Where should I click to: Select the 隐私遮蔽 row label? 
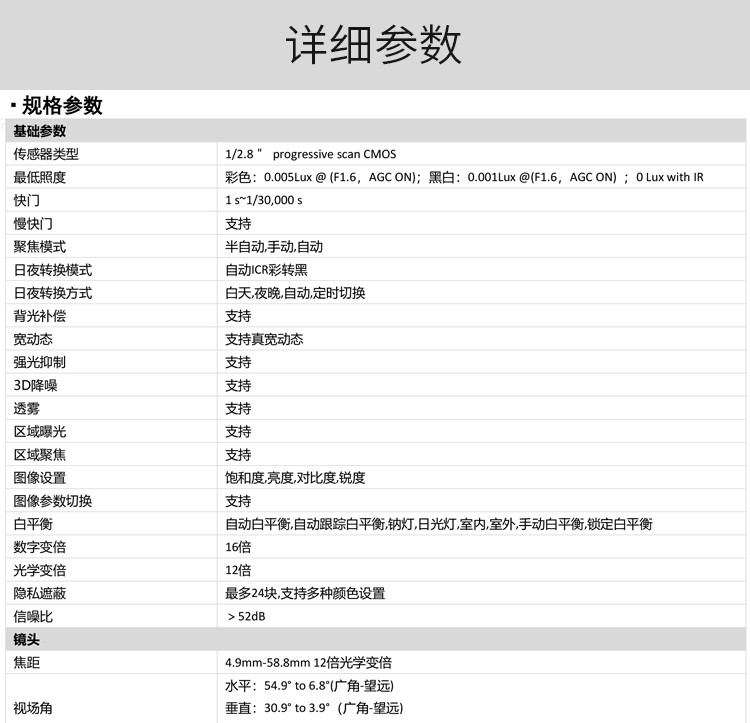click(x=40, y=593)
